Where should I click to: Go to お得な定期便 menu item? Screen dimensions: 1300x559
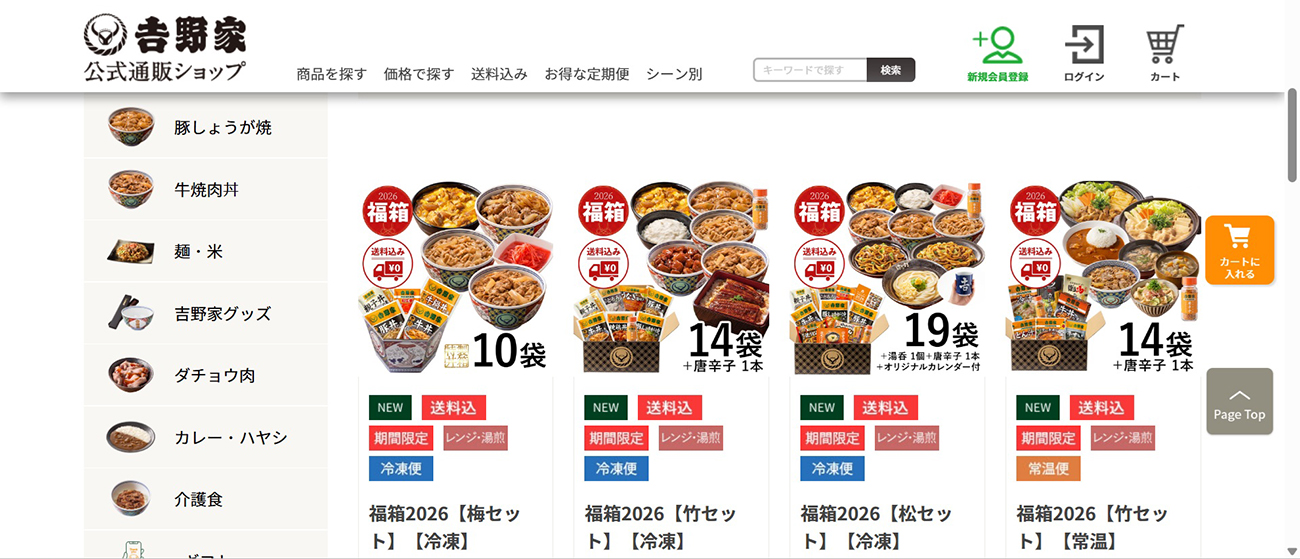coord(587,74)
